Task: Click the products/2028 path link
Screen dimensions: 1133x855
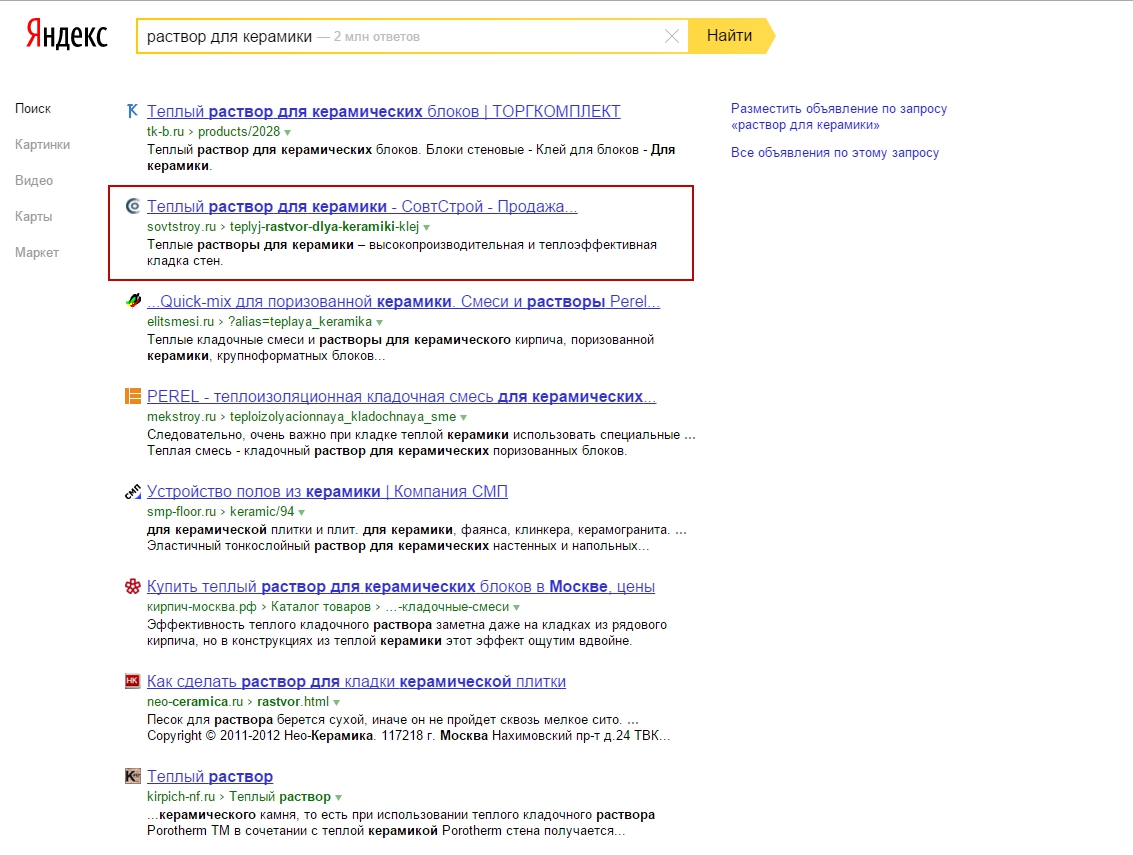Action: [239, 132]
